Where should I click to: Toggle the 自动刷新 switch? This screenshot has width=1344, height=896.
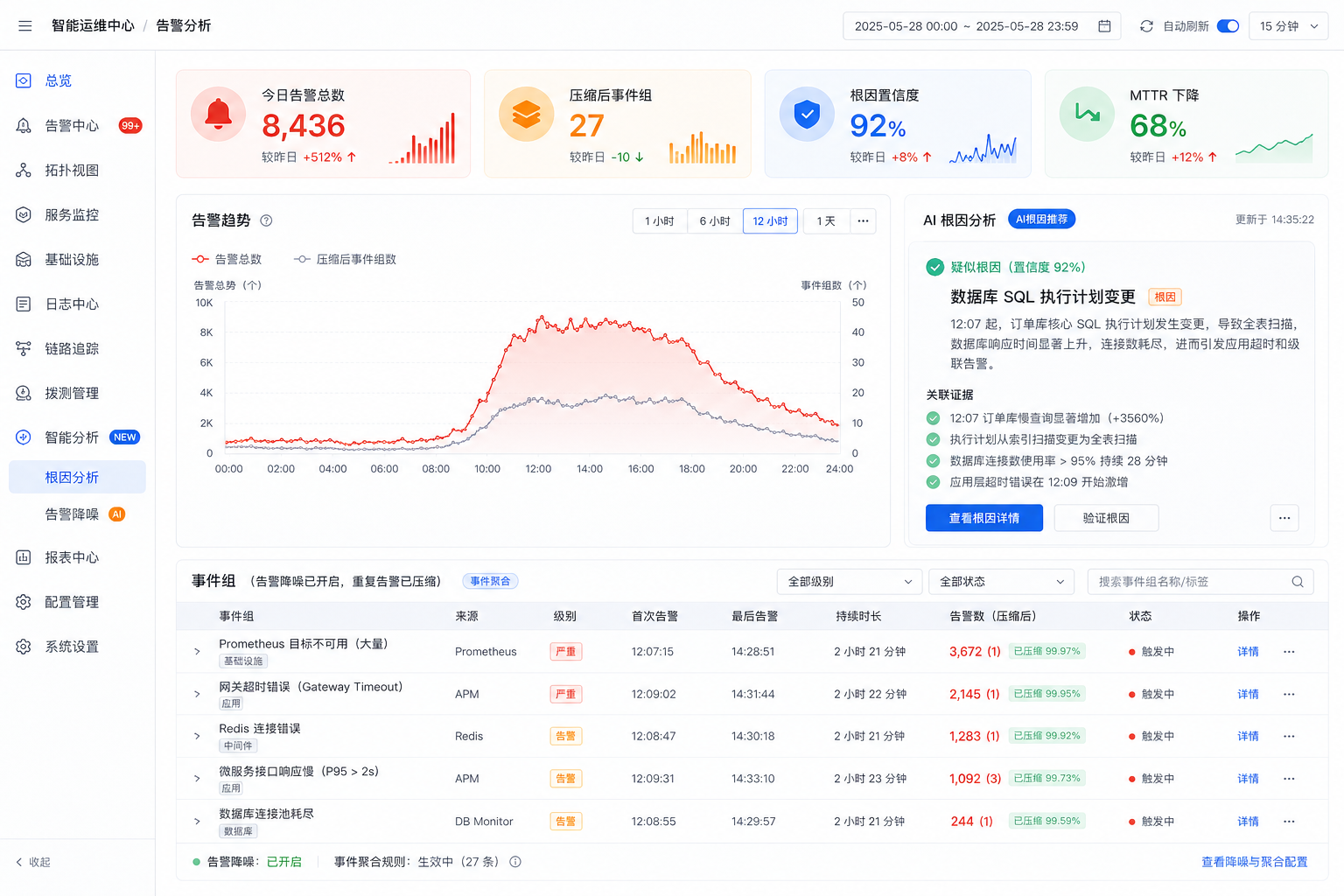1228,26
